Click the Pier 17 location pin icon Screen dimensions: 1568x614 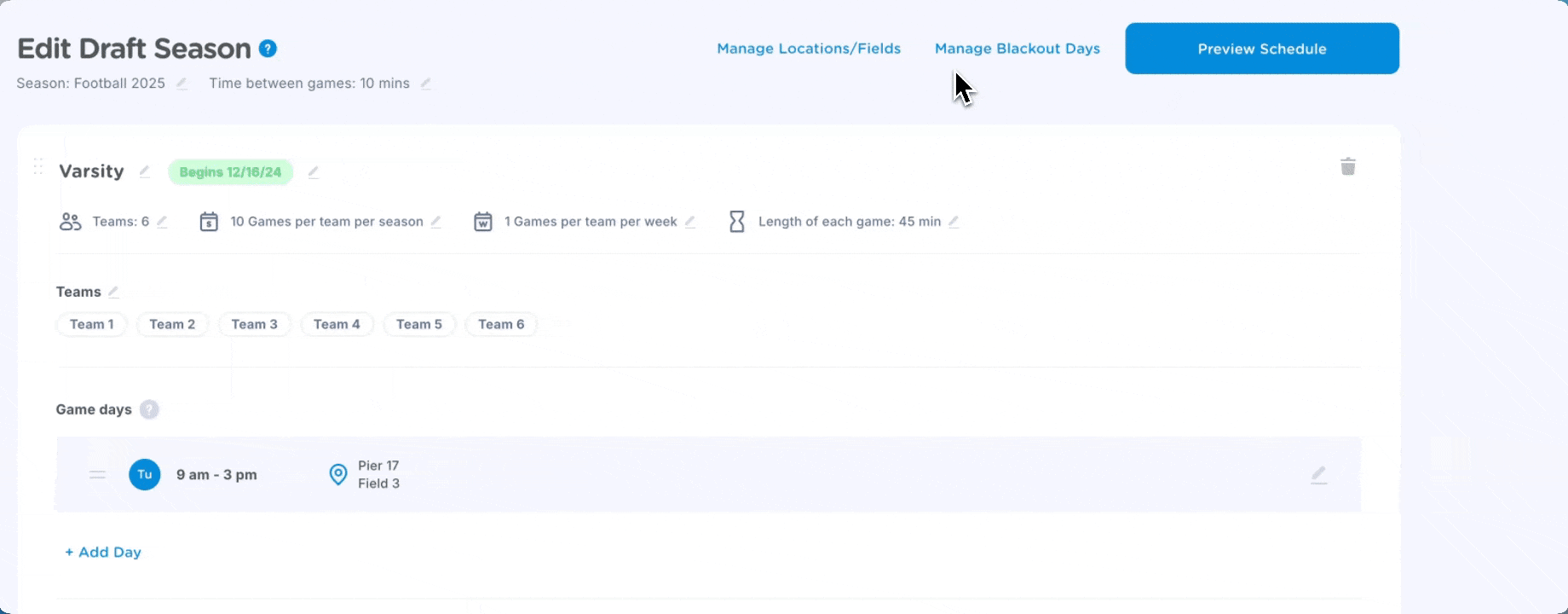pos(338,475)
